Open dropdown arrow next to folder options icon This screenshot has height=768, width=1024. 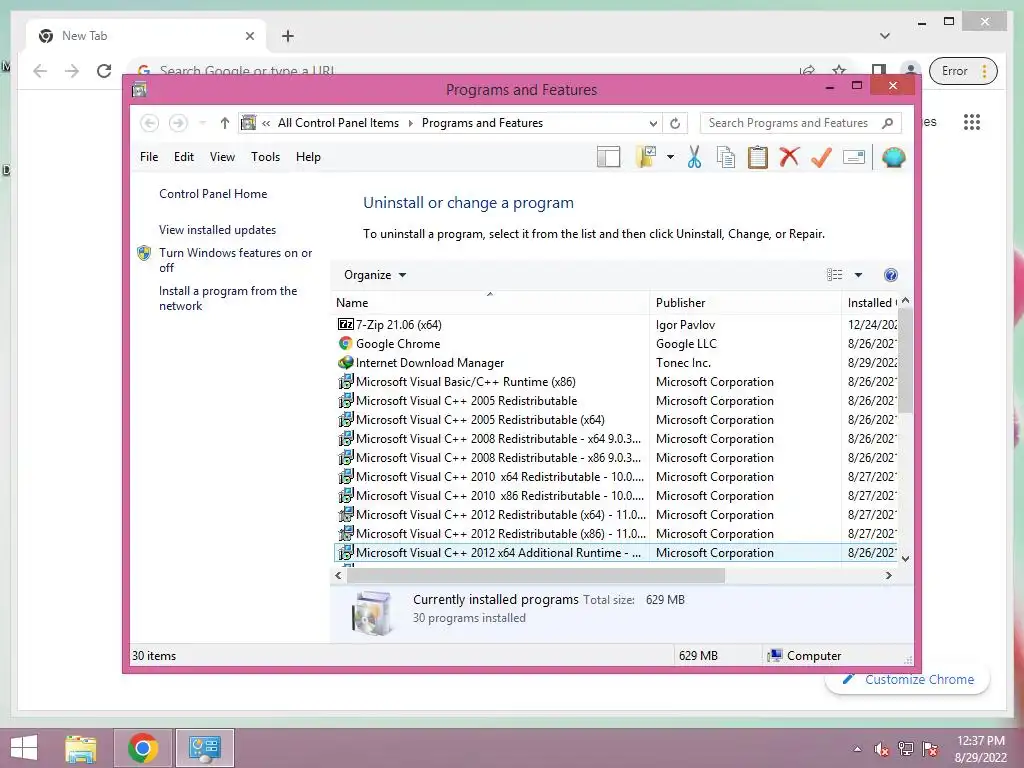(670, 157)
